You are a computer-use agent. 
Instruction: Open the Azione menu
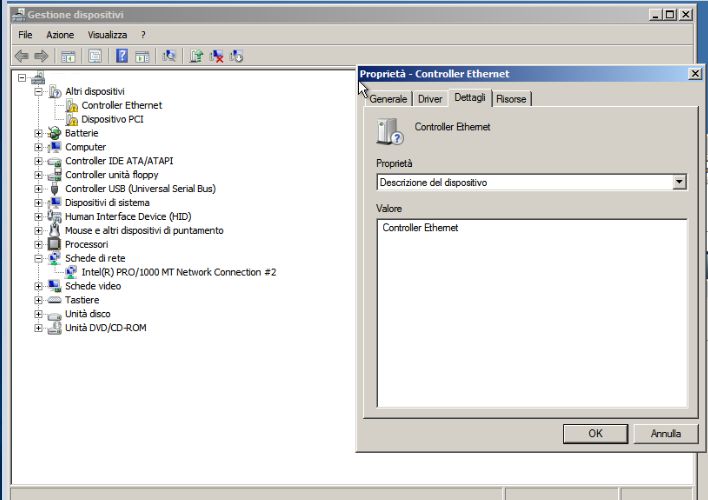tap(60, 35)
